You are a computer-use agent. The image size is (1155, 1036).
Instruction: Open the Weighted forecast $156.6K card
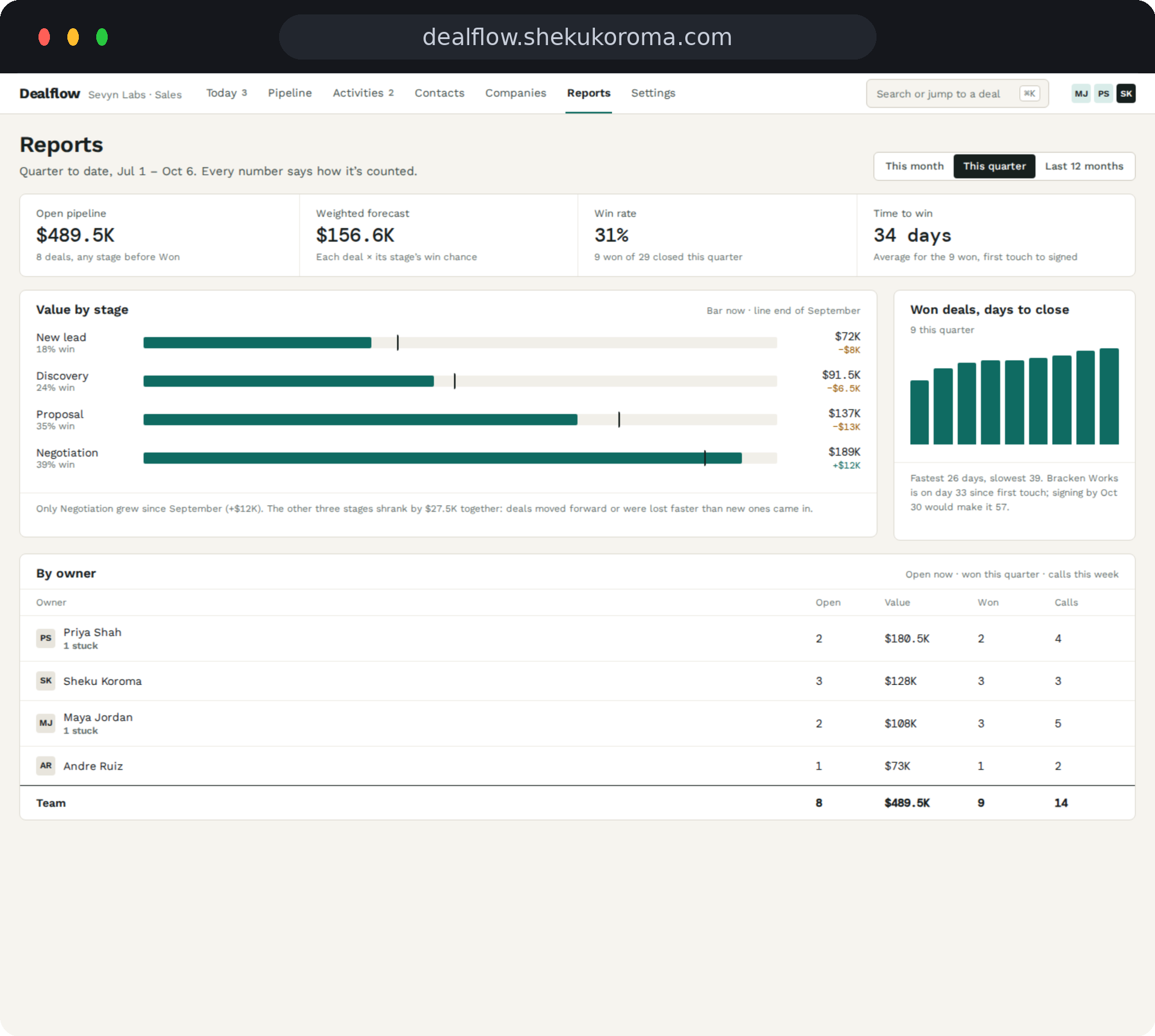point(439,235)
